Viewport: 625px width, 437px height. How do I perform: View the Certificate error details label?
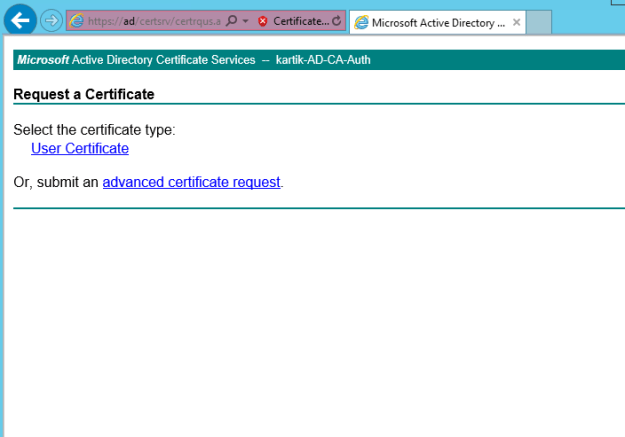[x=301, y=21]
